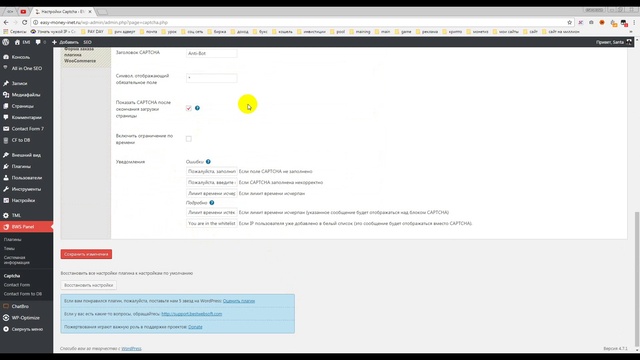Edit time limit notice above CAPTCHA field

211,212
